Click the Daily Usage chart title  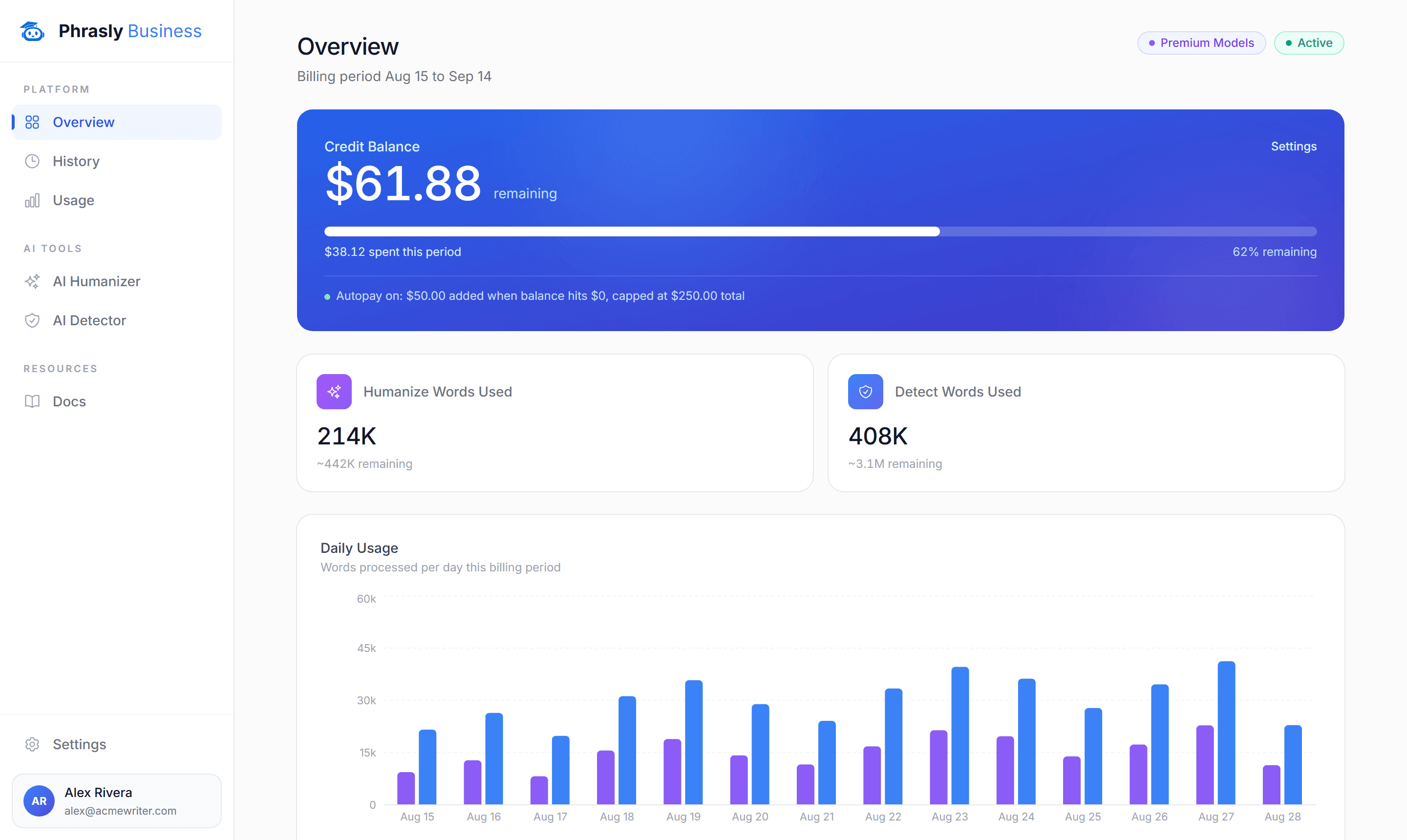[x=360, y=548]
